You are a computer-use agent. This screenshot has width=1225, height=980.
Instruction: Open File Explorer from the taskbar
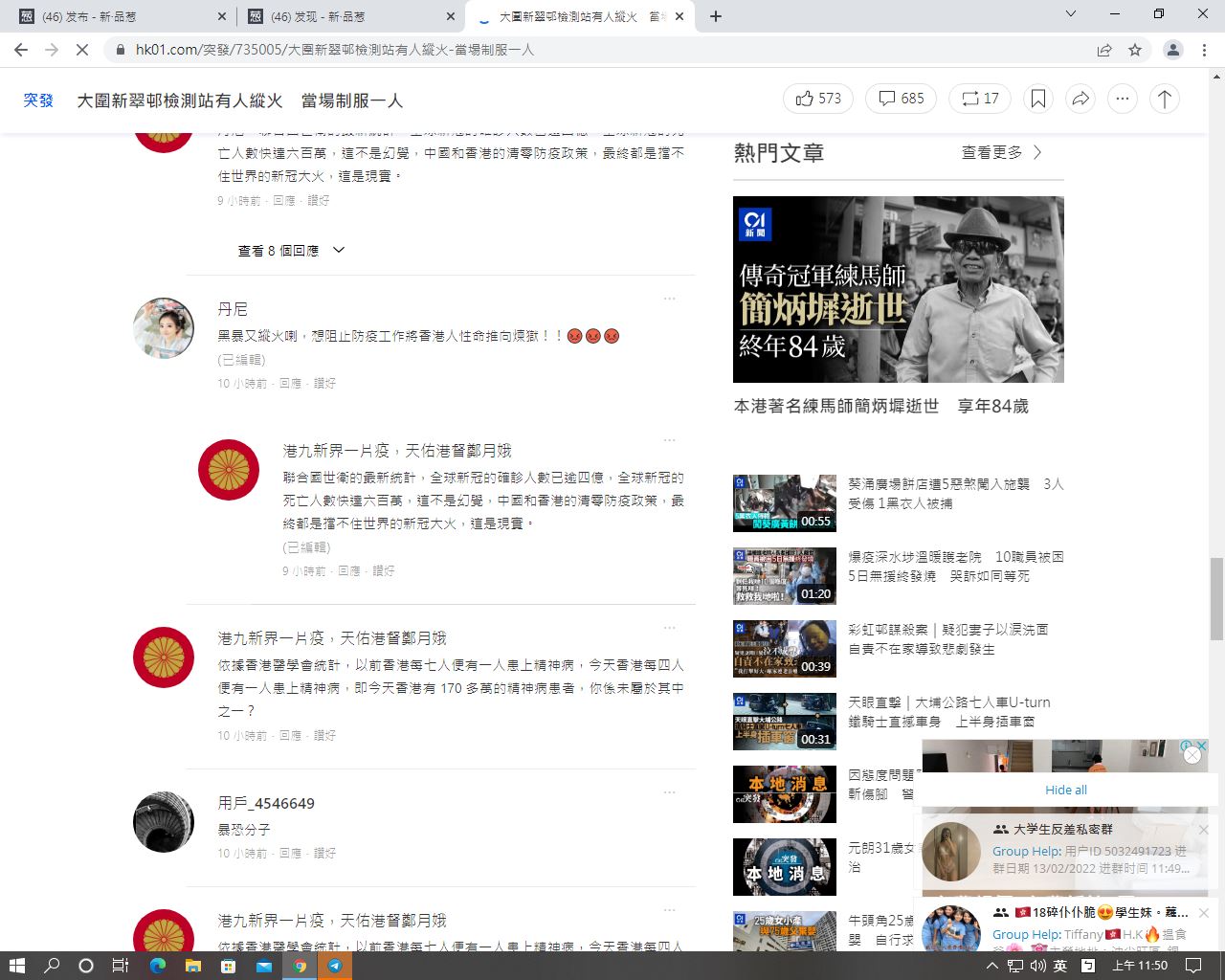click(192, 966)
